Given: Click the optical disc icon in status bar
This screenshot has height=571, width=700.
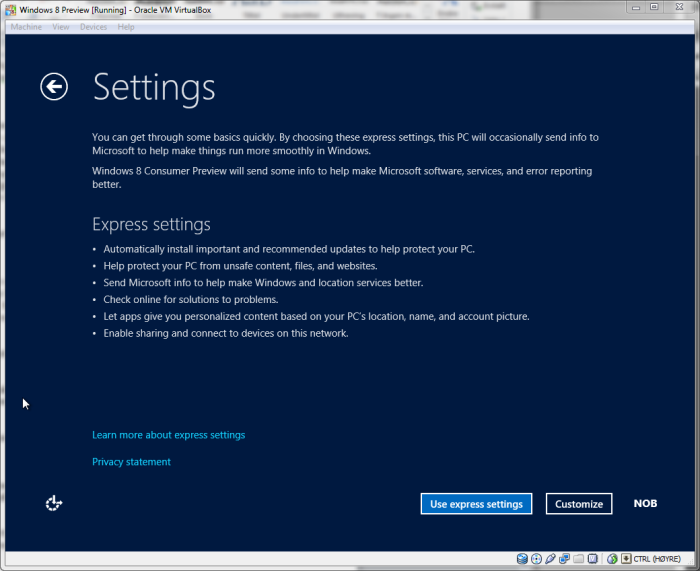Looking at the screenshot, I should click(536, 558).
